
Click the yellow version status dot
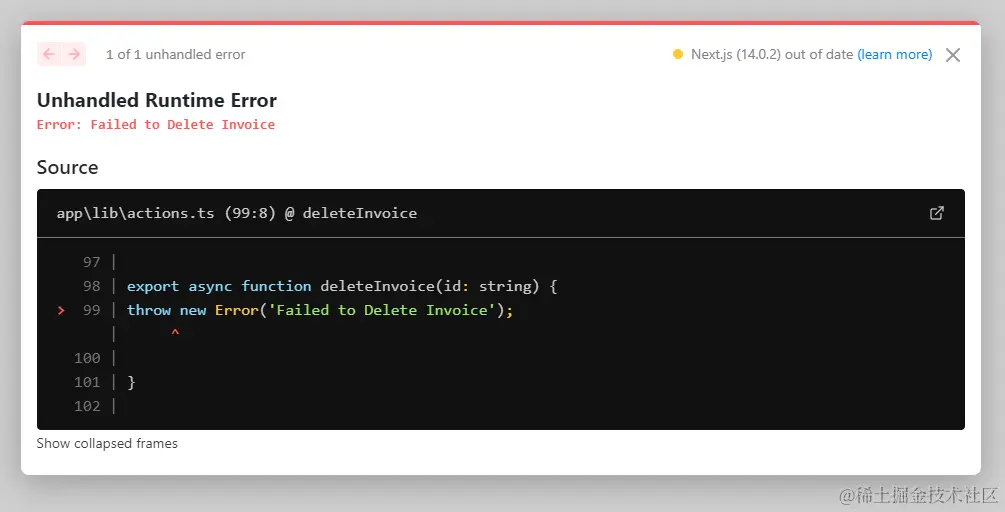(x=678, y=55)
